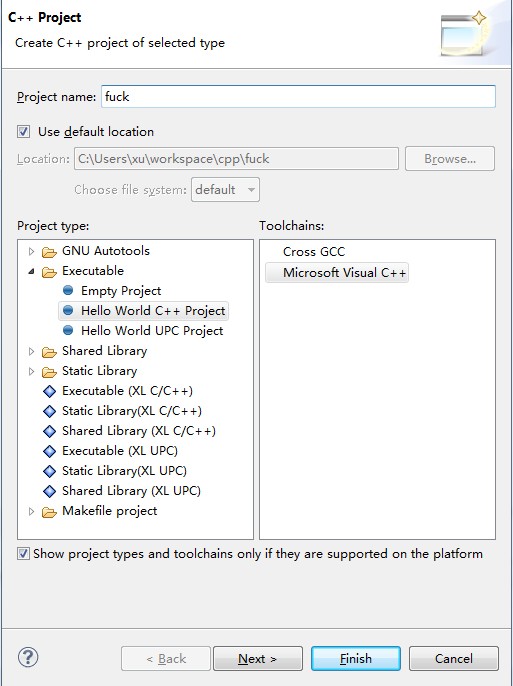The width and height of the screenshot is (513, 686).
Task: Pick the Static Library(XL UPC) diamond icon
Action: pyautogui.click(x=49, y=471)
